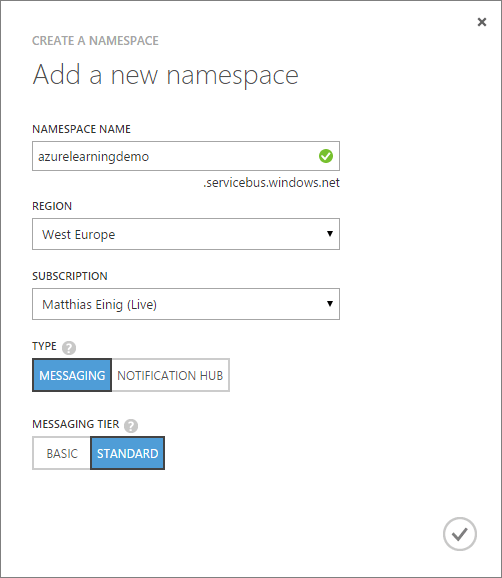The height and width of the screenshot is (578, 502).
Task: Click the help icon next to TYPE
Action: click(x=69, y=348)
